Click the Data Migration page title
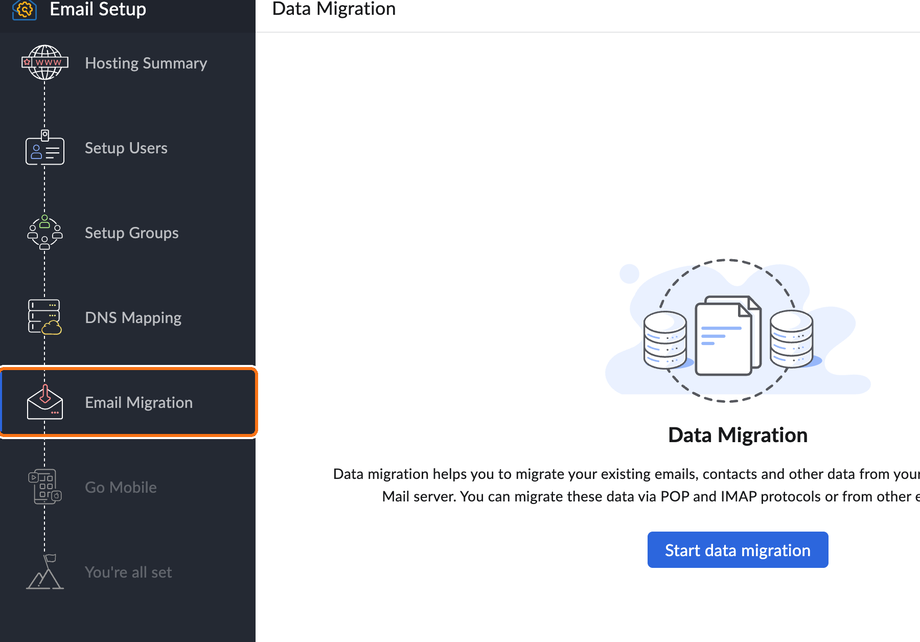Screen dimensions: 920x642 click(x=334, y=9)
